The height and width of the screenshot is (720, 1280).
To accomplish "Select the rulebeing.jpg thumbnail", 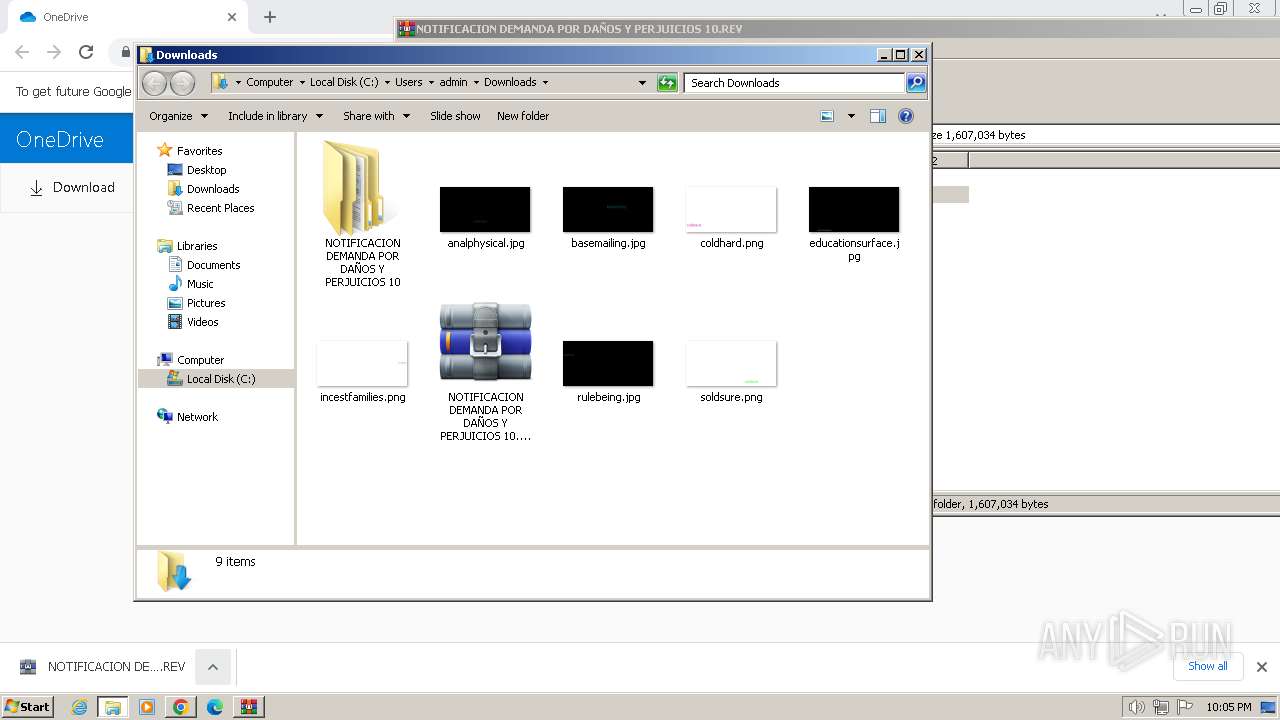I will click(x=608, y=363).
